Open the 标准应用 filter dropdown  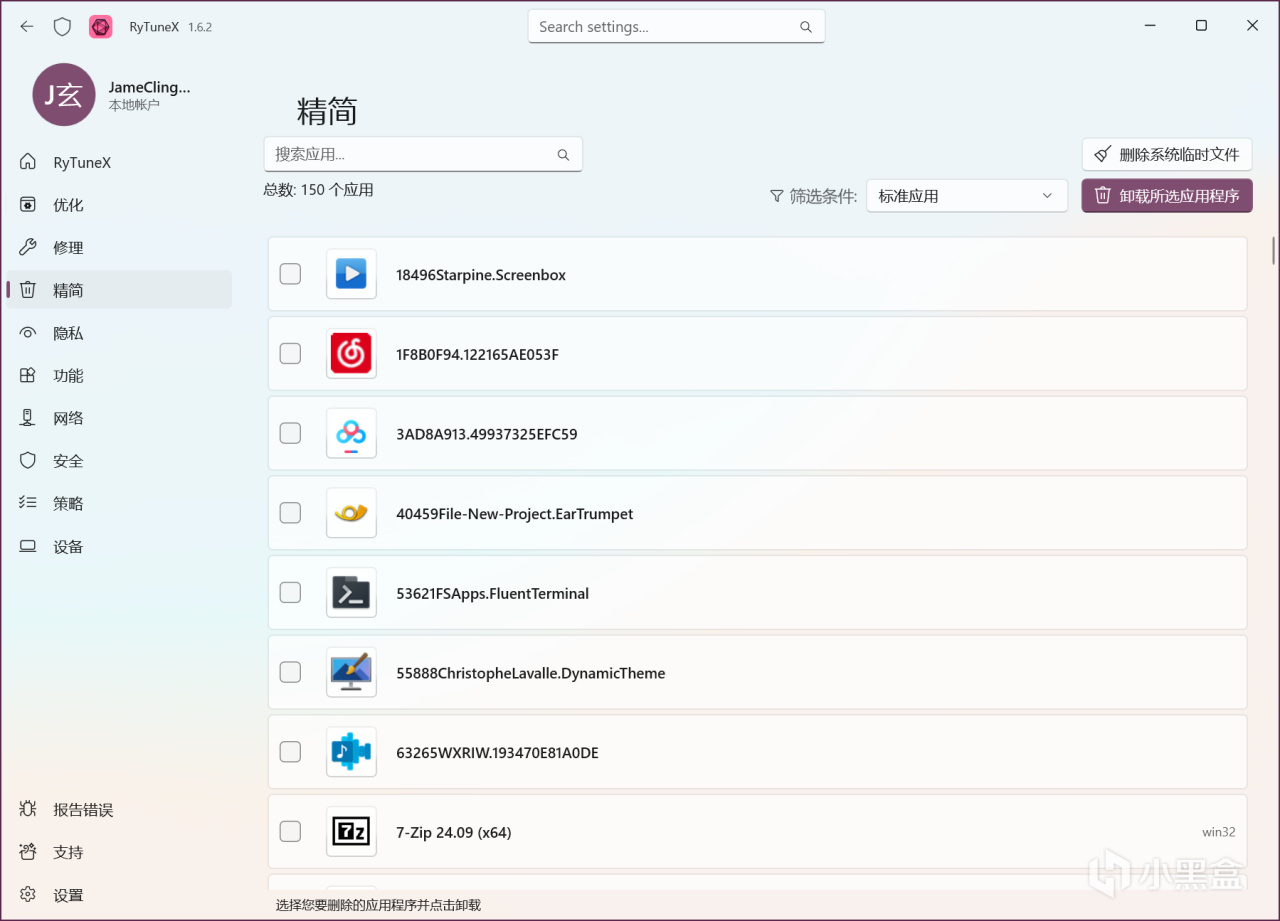click(x=966, y=196)
